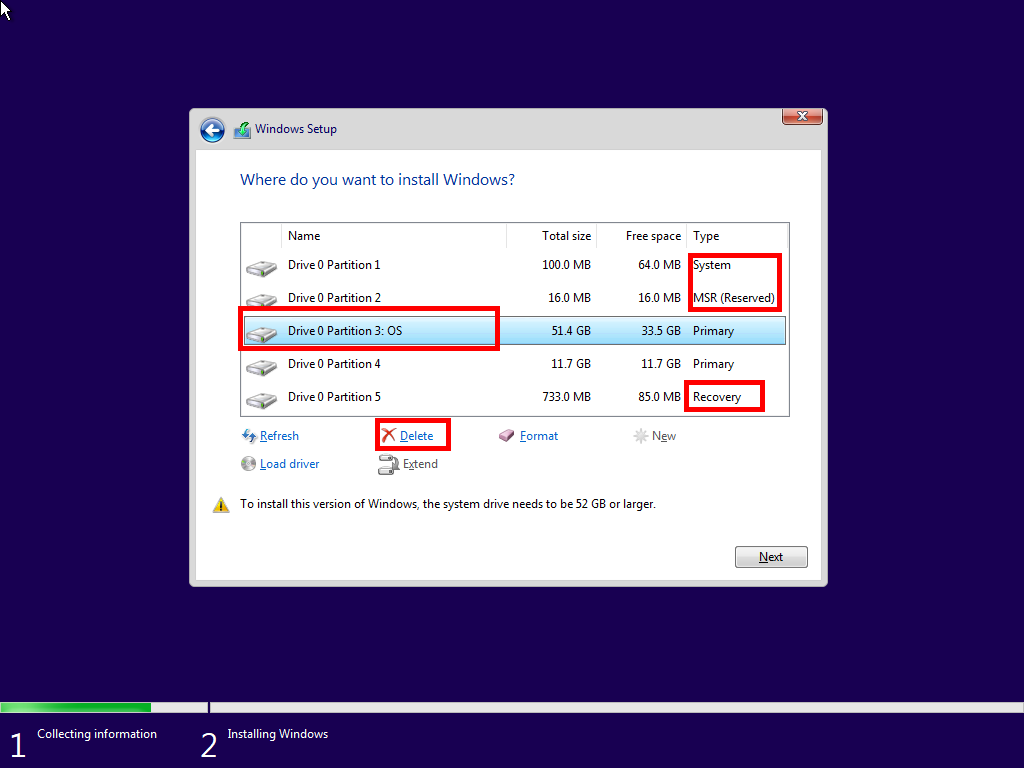Select Drive 0 Partition 4 row
Screen dimensions: 1024x768
pyautogui.click(x=515, y=364)
